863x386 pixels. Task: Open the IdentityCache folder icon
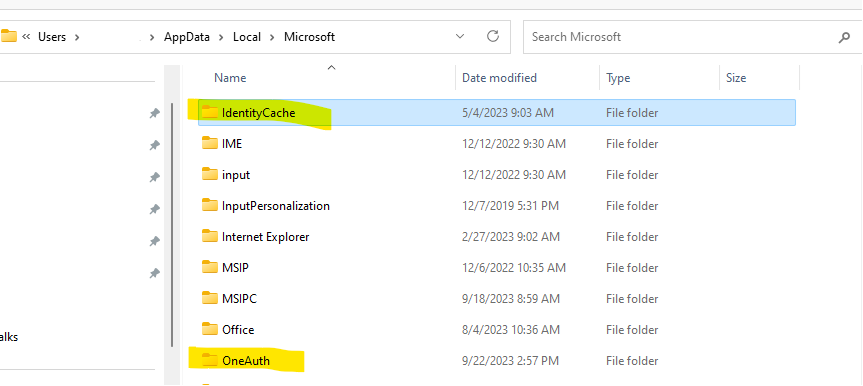point(210,113)
